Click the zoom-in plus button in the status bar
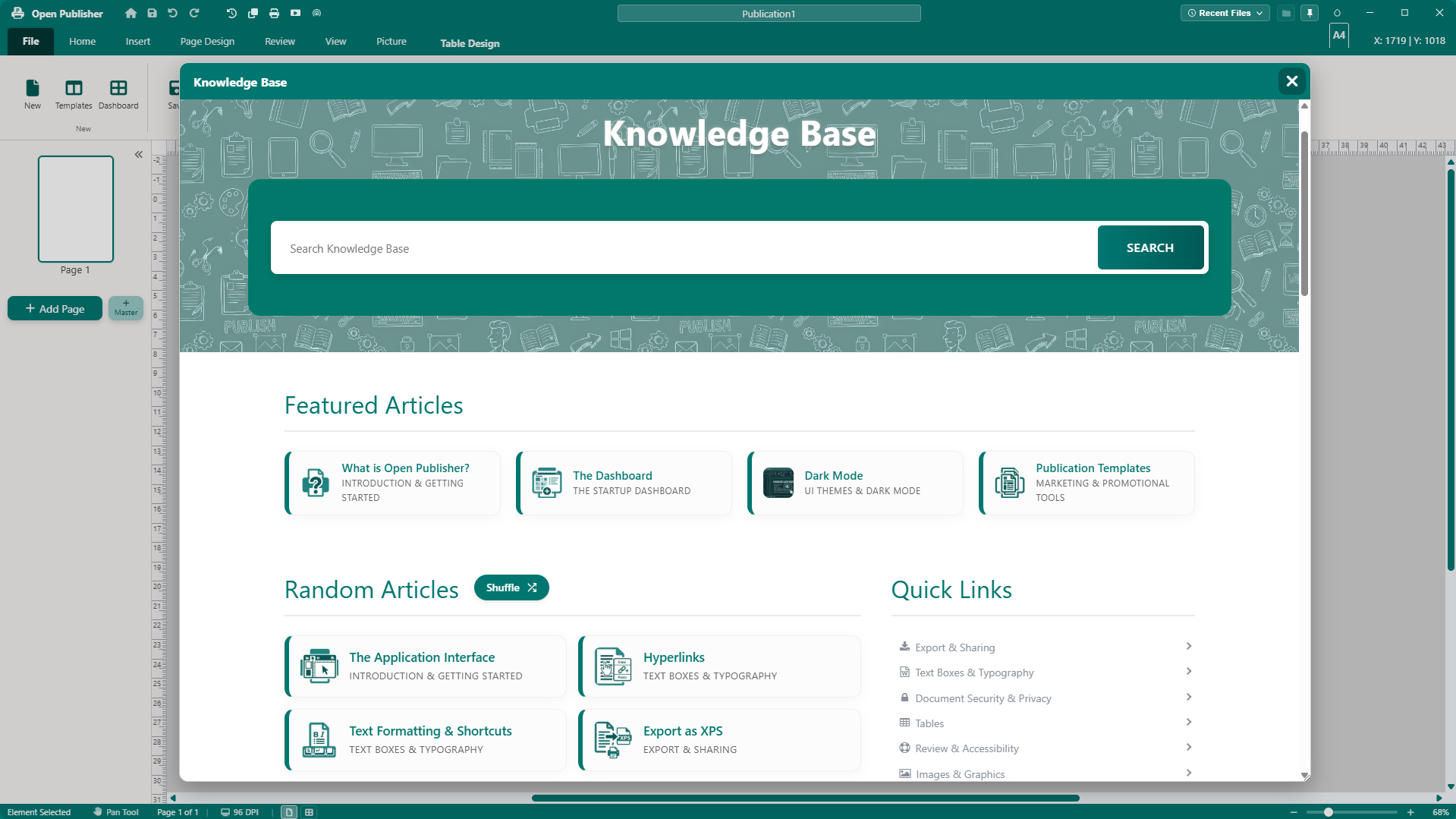1456x819 pixels. [x=1410, y=812]
